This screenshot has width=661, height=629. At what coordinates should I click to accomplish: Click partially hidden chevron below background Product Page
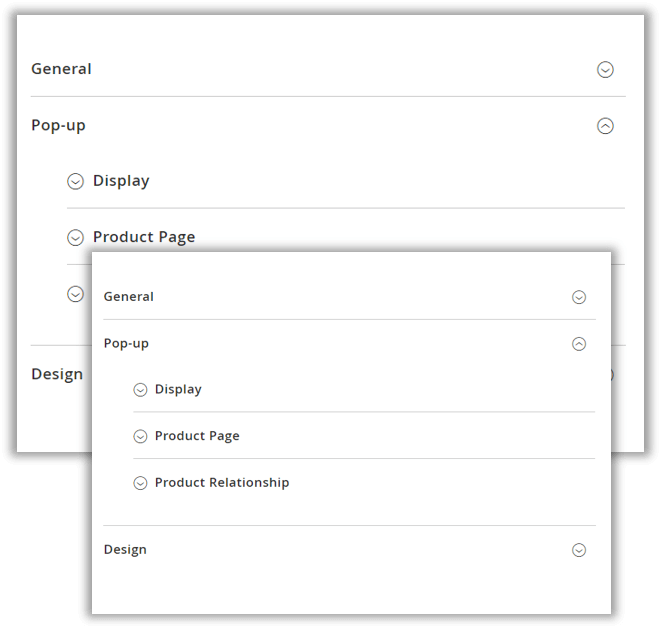(x=75, y=294)
